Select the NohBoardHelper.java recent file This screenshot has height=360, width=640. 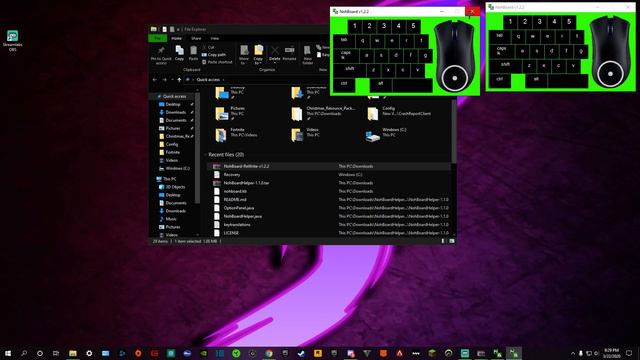(330, 216)
